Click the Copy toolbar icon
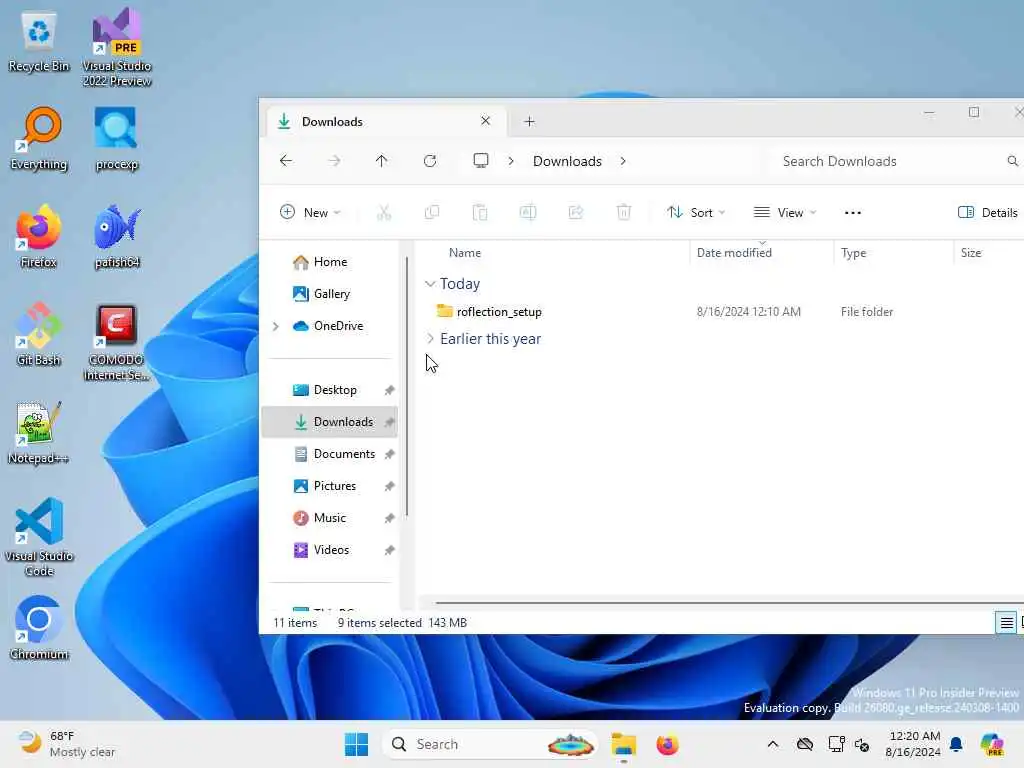This screenshot has height=768, width=1024. [x=432, y=212]
